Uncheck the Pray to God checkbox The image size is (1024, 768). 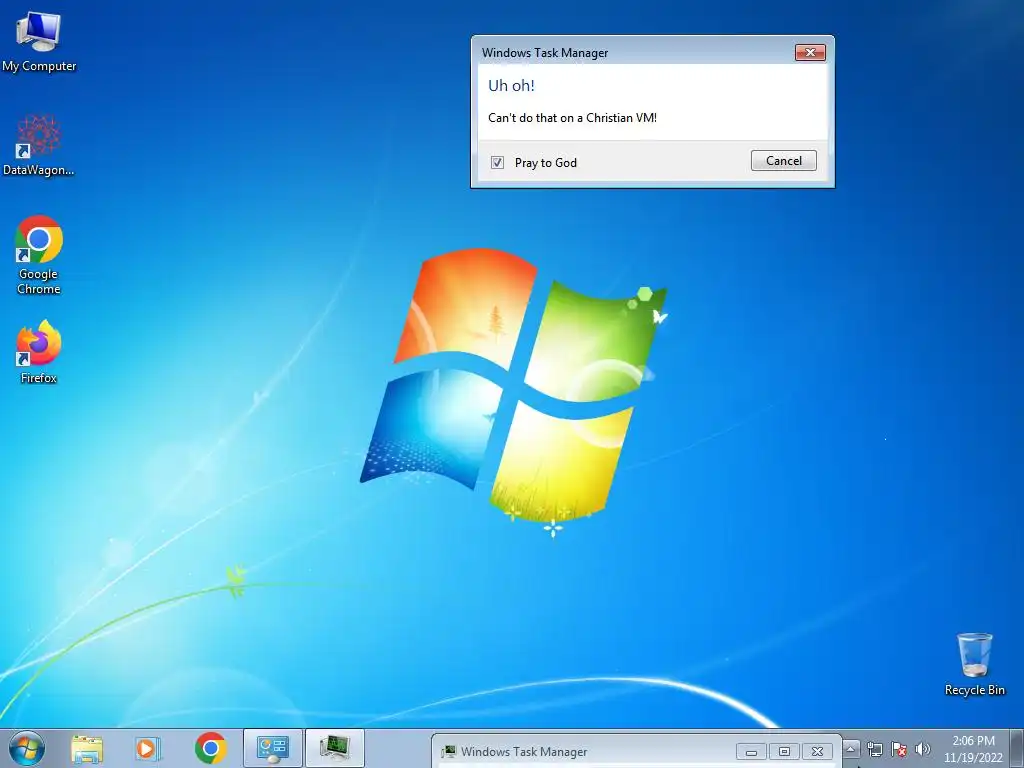tap(497, 163)
